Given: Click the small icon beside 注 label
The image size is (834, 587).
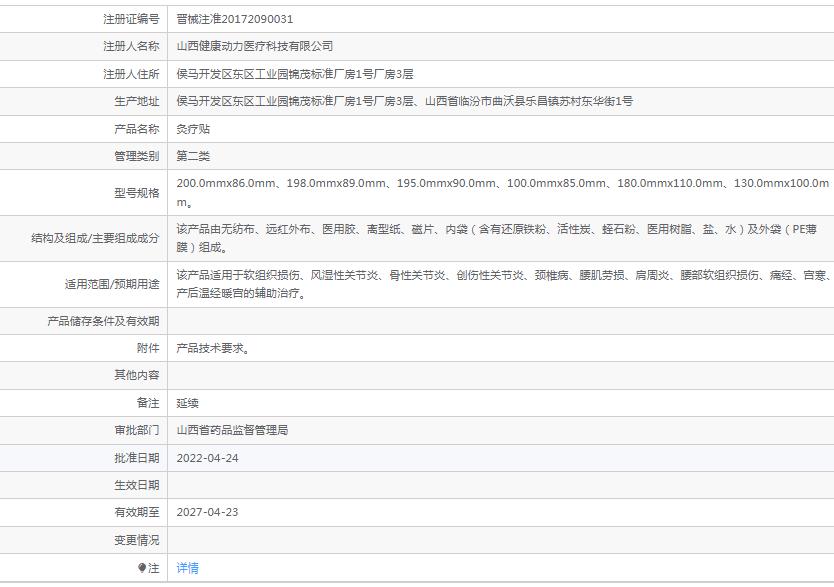Looking at the screenshot, I should pyautogui.click(x=141, y=568).
